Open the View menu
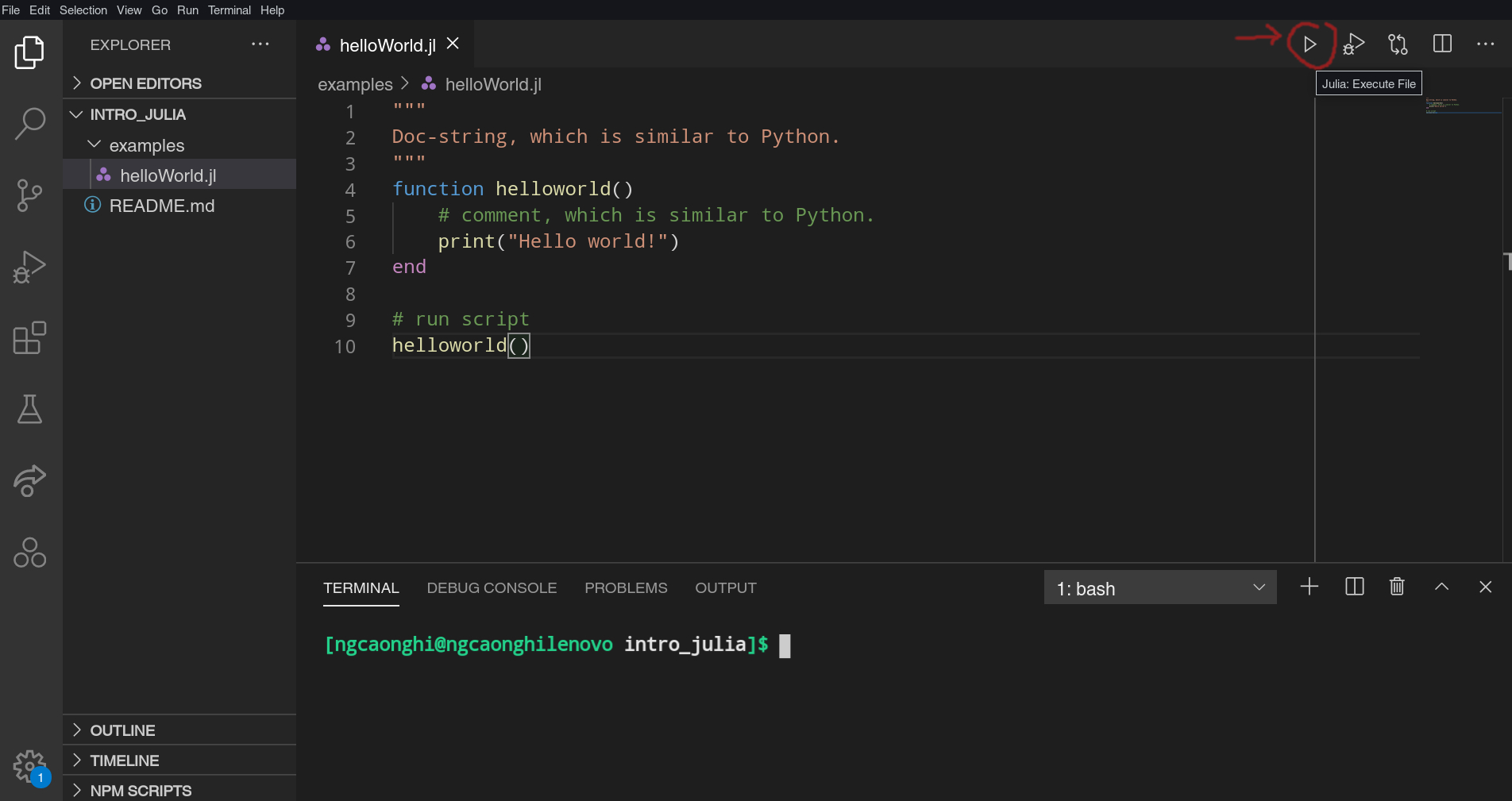The height and width of the screenshot is (801, 1512). [x=129, y=10]
